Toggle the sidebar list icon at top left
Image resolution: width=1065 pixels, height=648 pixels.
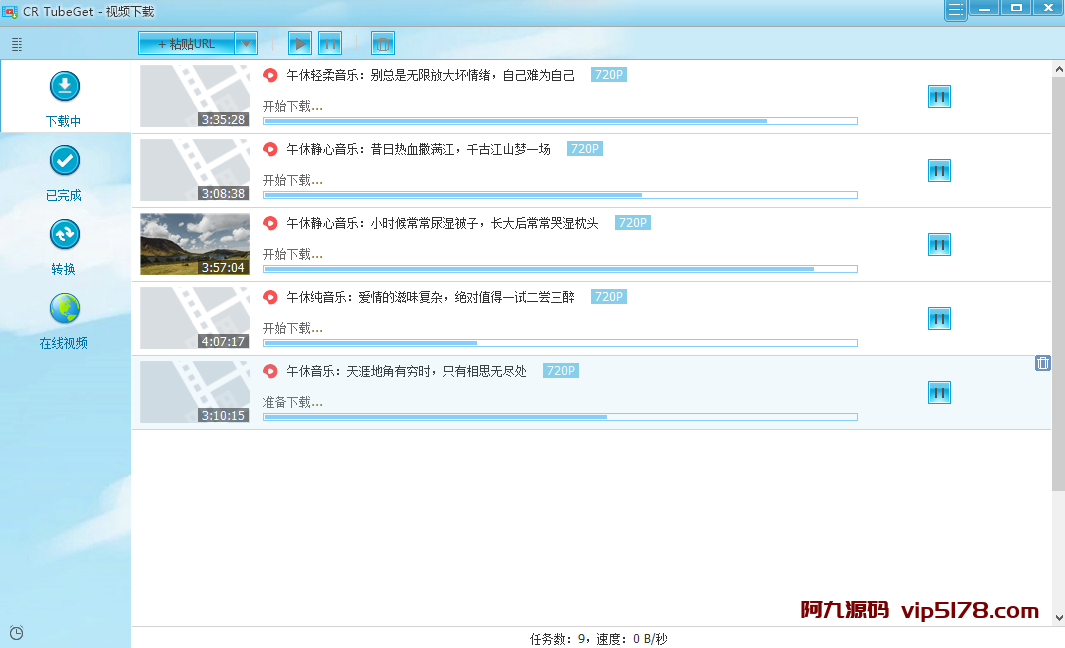17,45
